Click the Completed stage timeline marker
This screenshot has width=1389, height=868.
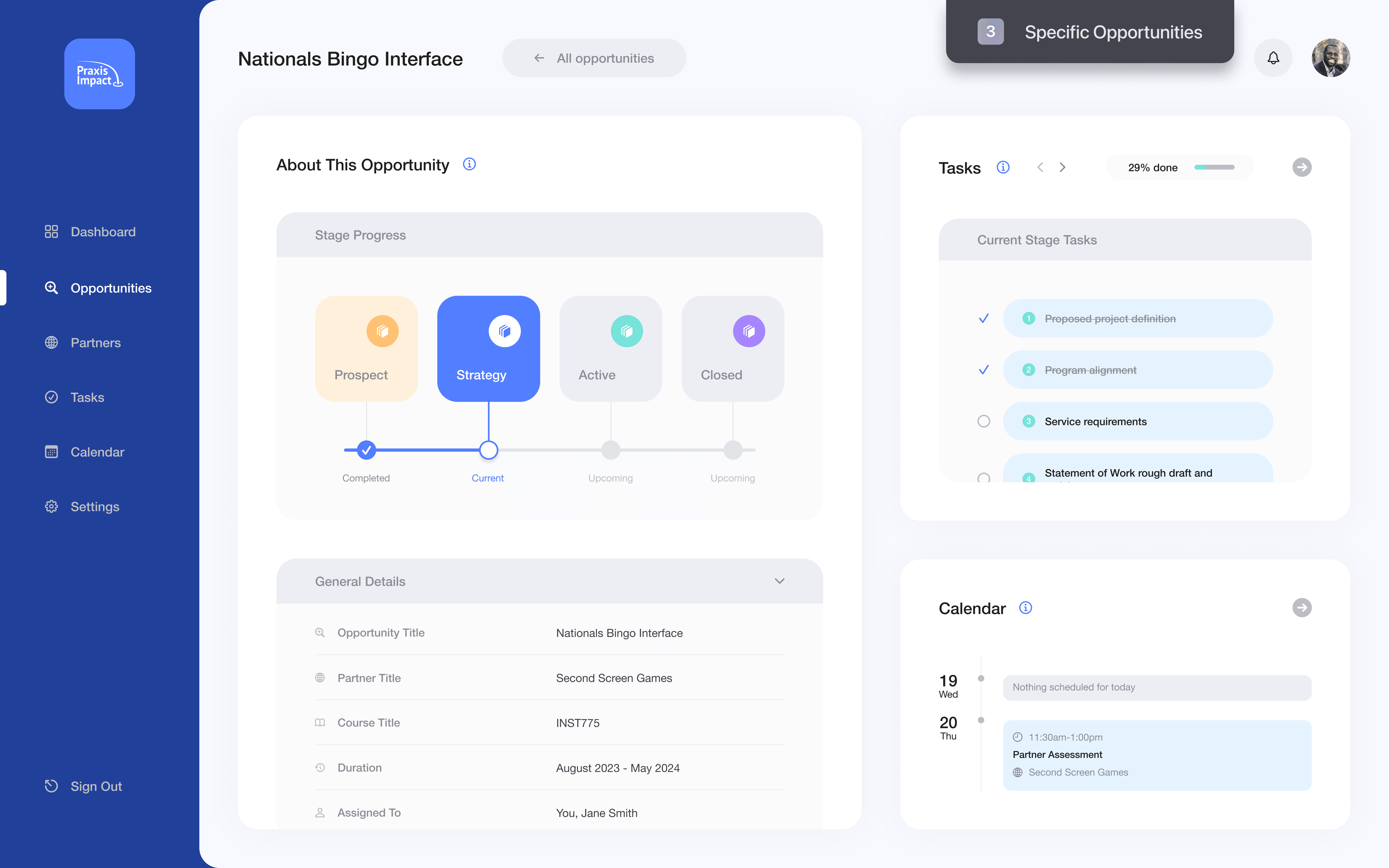coord(366,450)
